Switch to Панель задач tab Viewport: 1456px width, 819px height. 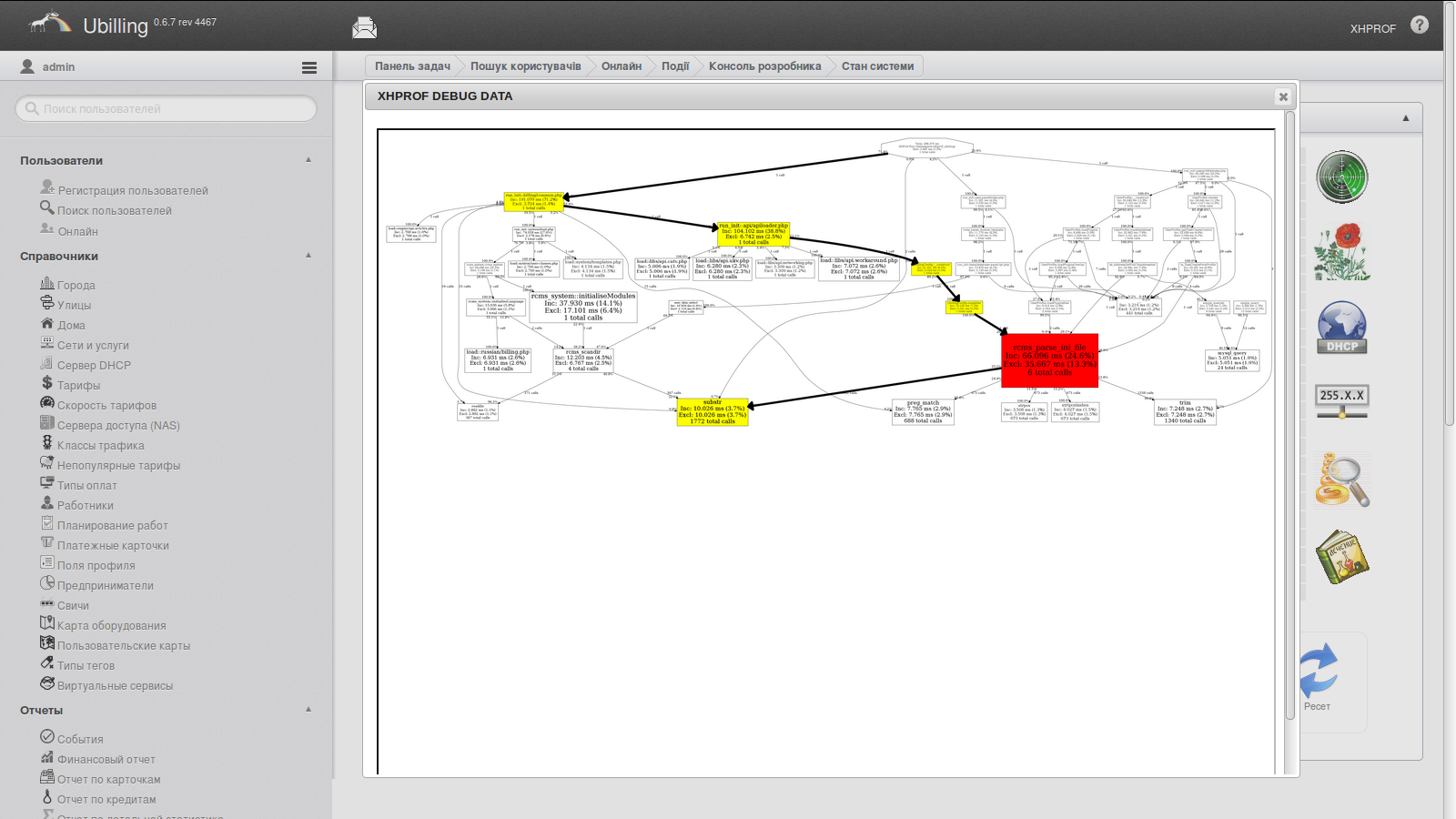(x=412, y=66)
